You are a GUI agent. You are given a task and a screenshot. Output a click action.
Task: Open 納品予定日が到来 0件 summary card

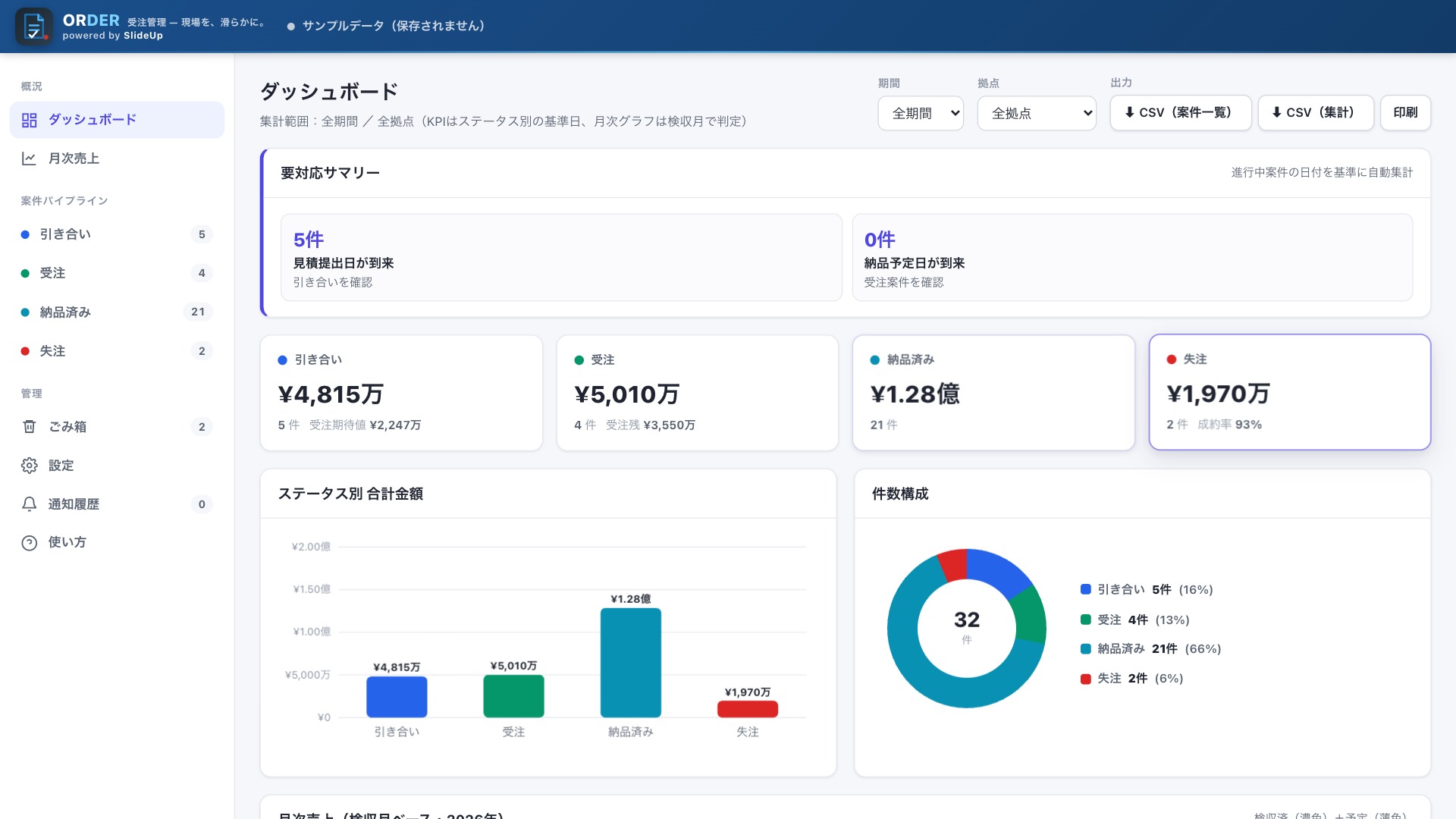point(1132,257)
